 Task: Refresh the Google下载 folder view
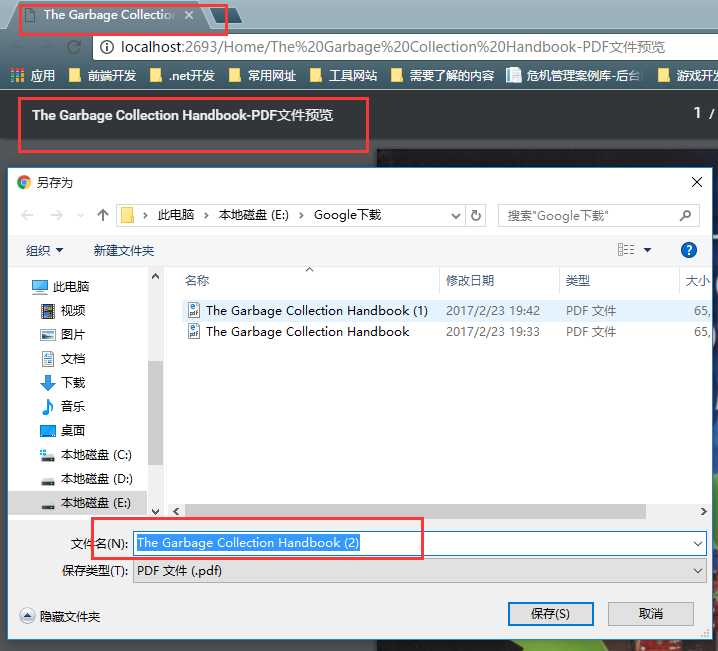(476, 216)
